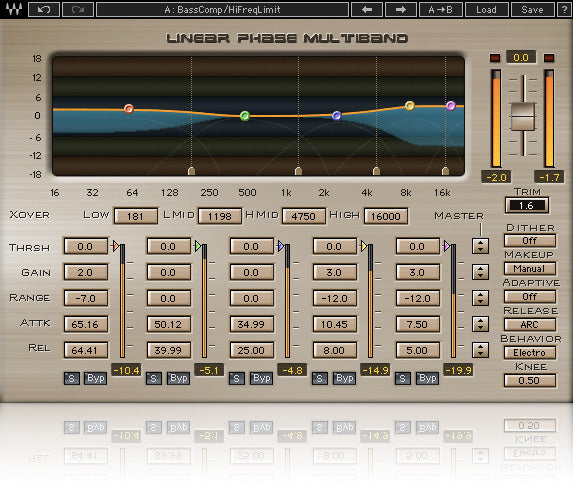The width and height of the screenshot is (573, 497).
Task: Click the High crossover 16000 field
Action: coord(386,216)
